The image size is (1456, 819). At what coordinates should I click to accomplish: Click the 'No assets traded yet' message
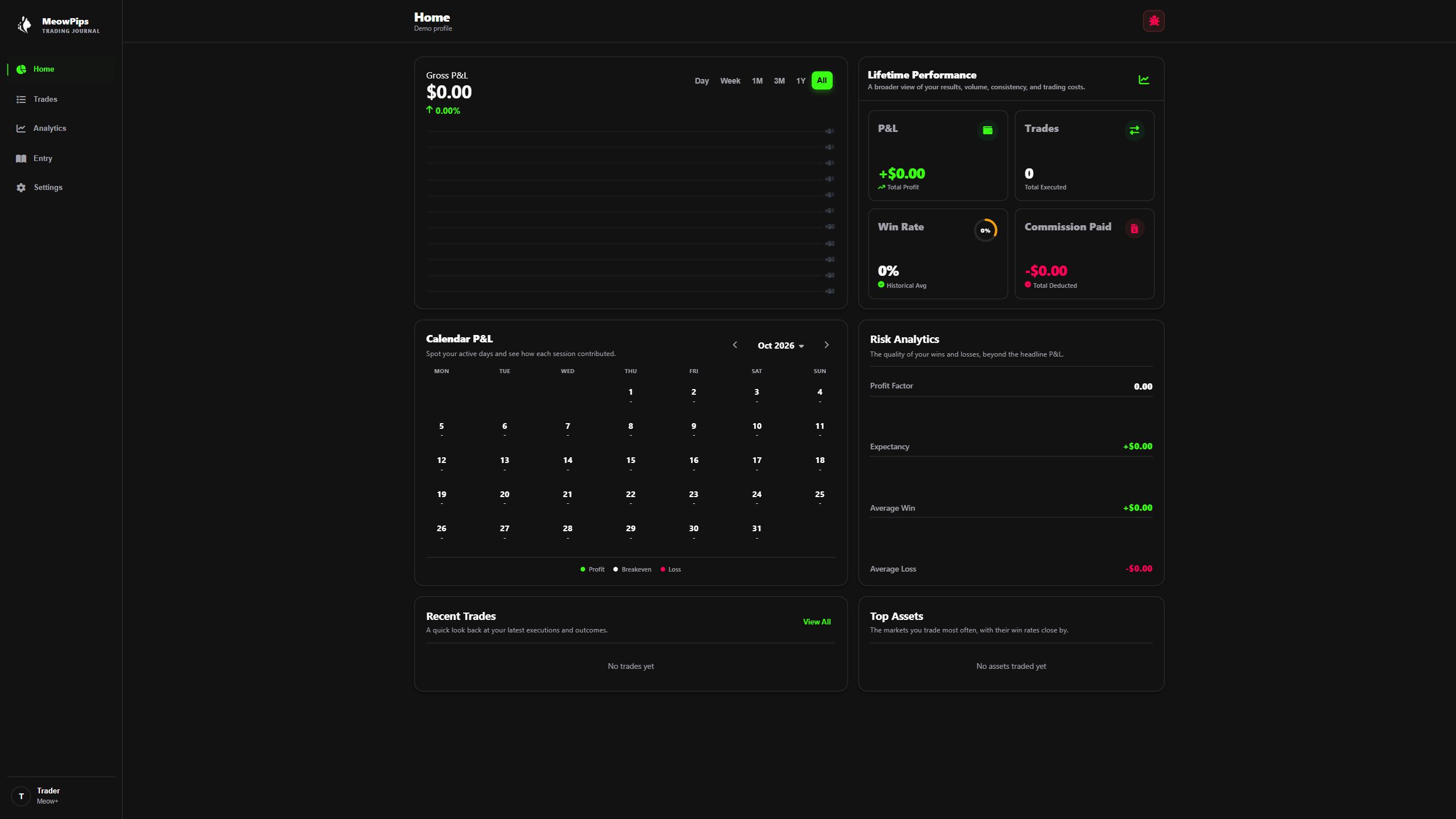[x=1011, y=666]
